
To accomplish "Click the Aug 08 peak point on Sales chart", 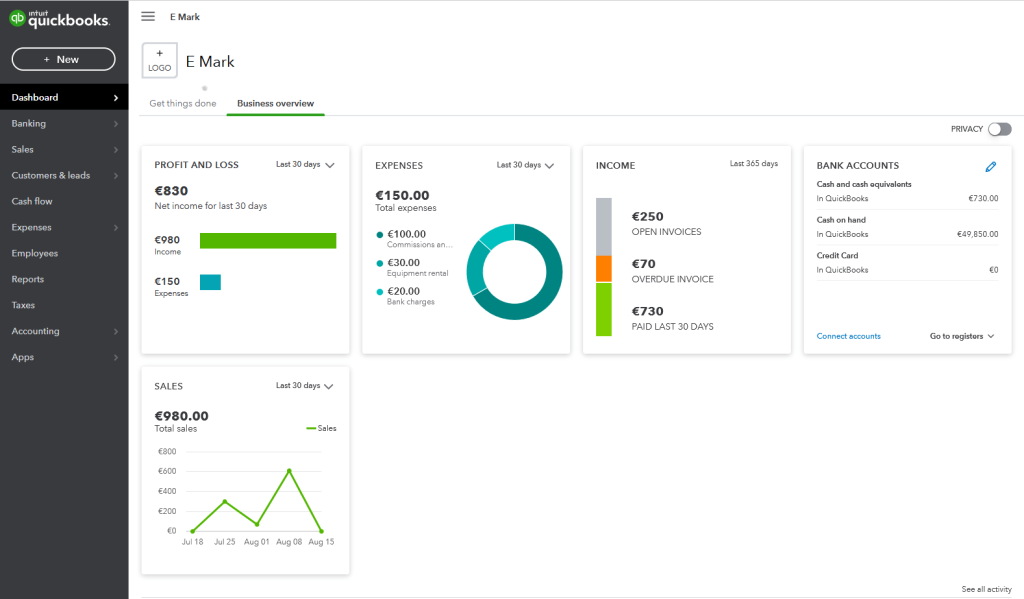I will point(289,470).
